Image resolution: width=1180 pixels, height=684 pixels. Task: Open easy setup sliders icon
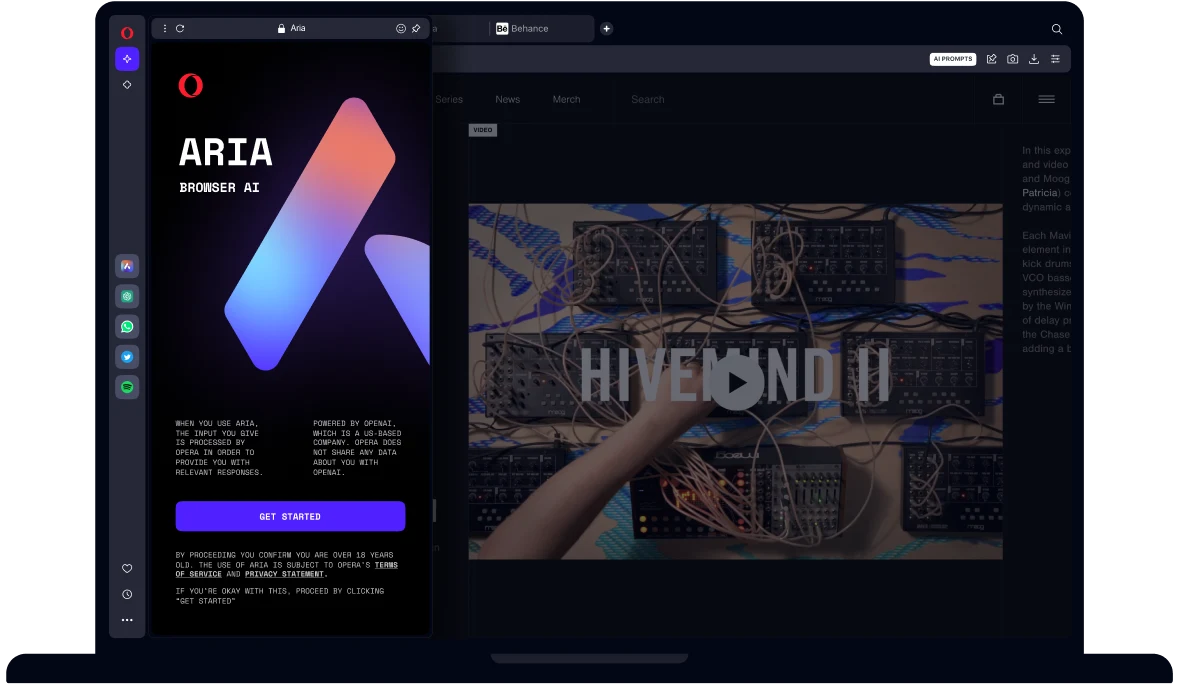pos(1055,59)
